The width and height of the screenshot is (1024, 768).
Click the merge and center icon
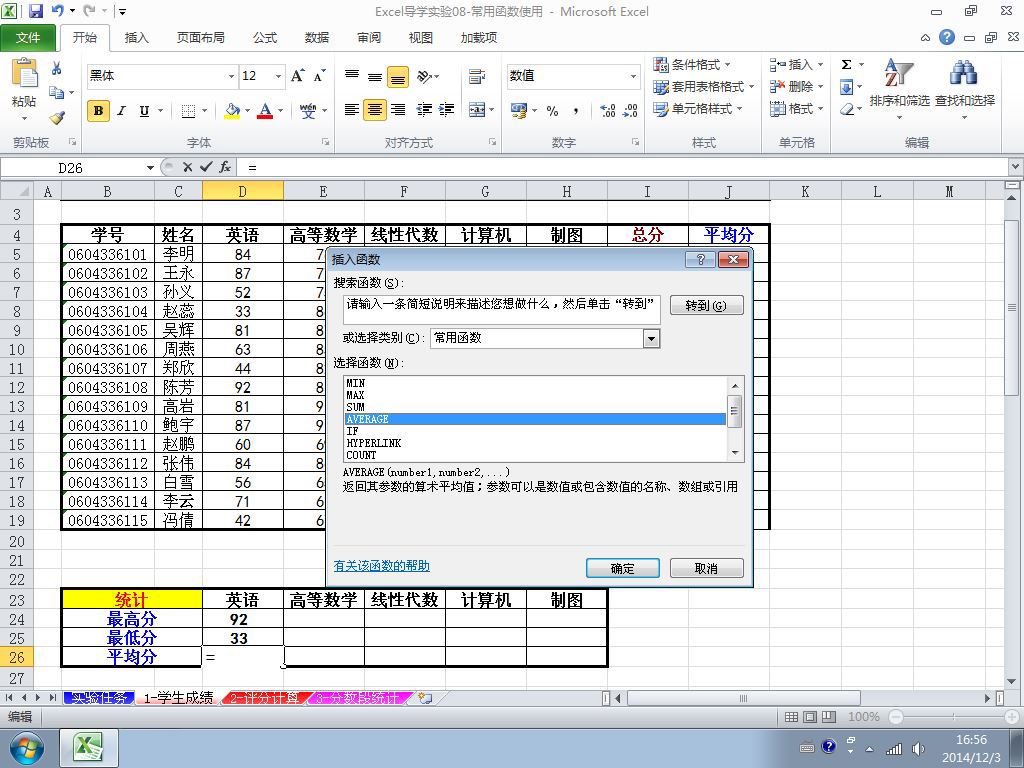(477, 110)
